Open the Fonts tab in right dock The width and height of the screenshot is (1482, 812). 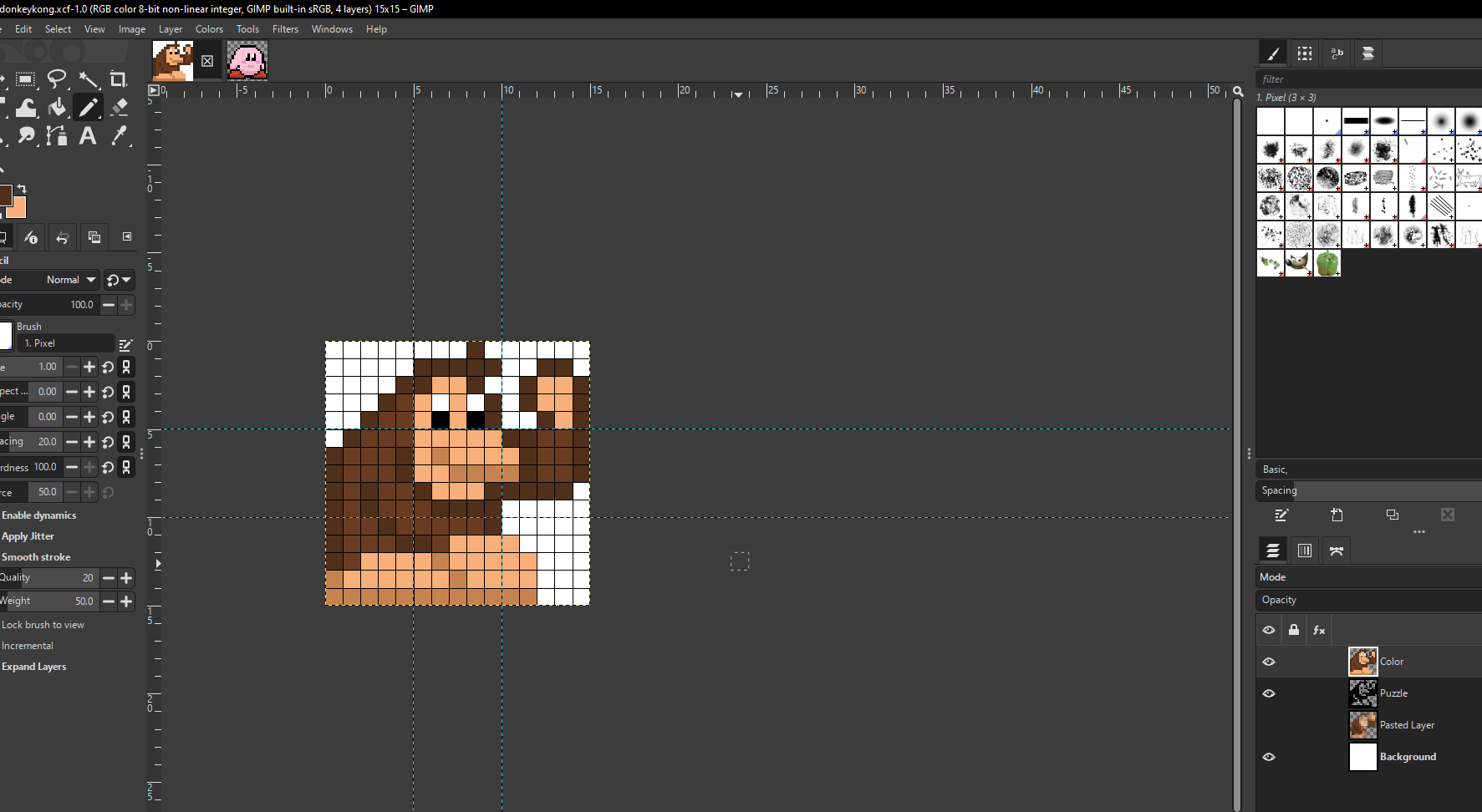tap(1337, 53)
